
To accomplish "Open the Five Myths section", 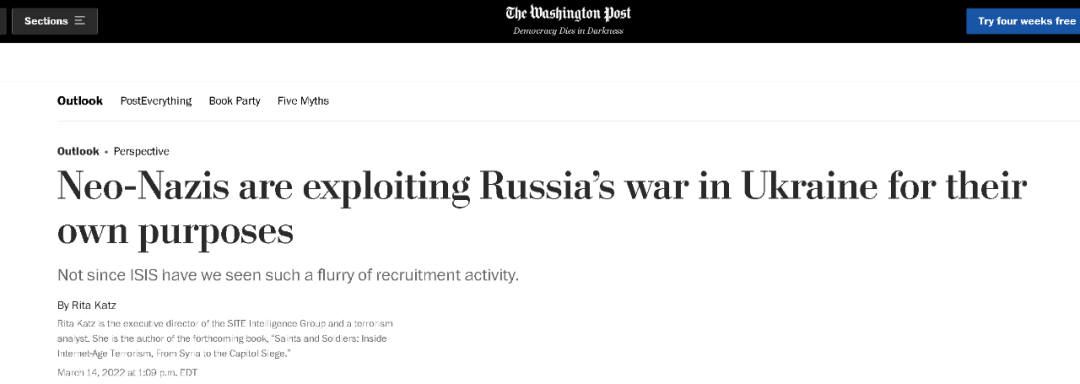I will click(x=303, y=101).
